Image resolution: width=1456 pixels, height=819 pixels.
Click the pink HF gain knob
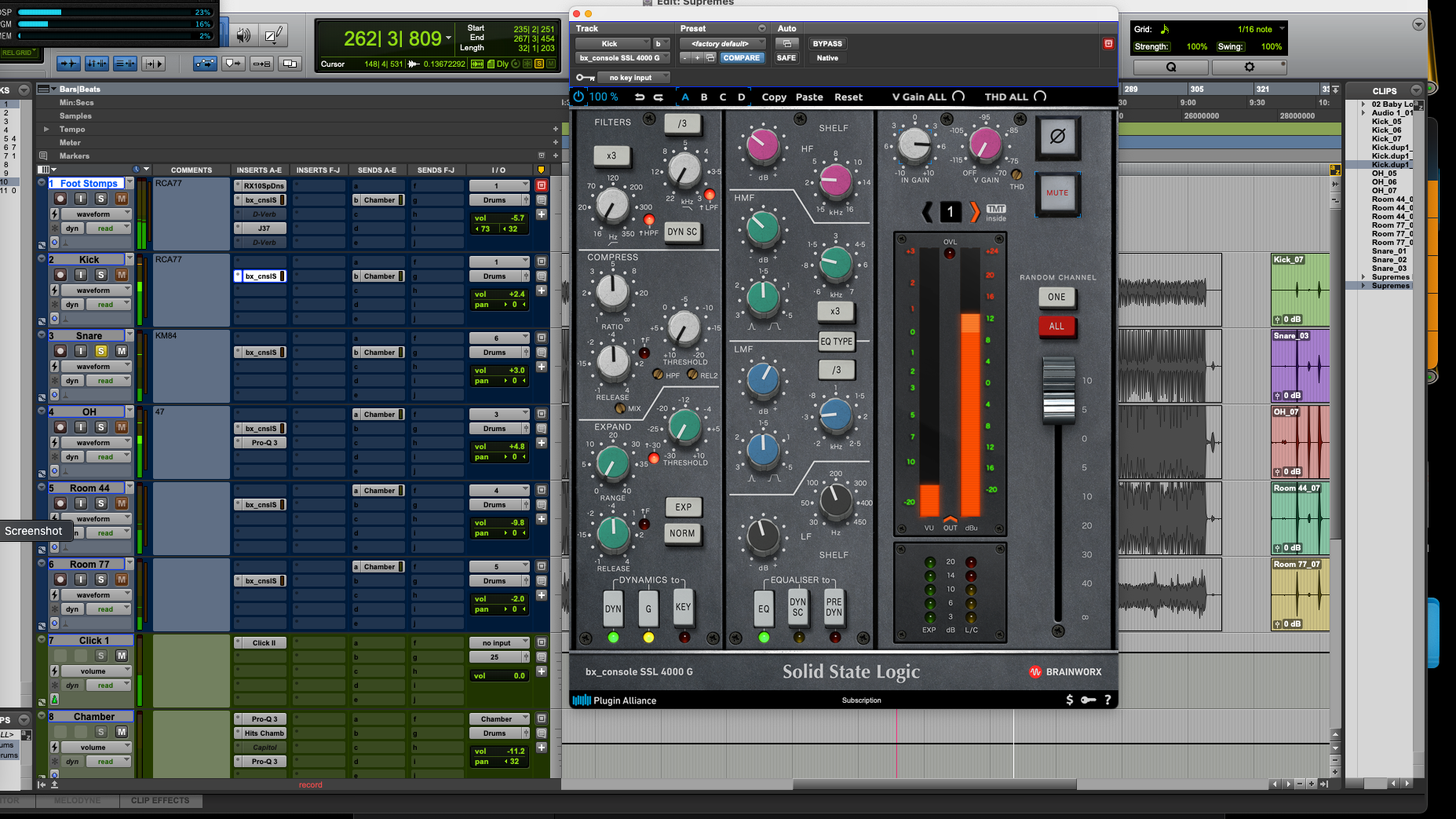[763, 144]
